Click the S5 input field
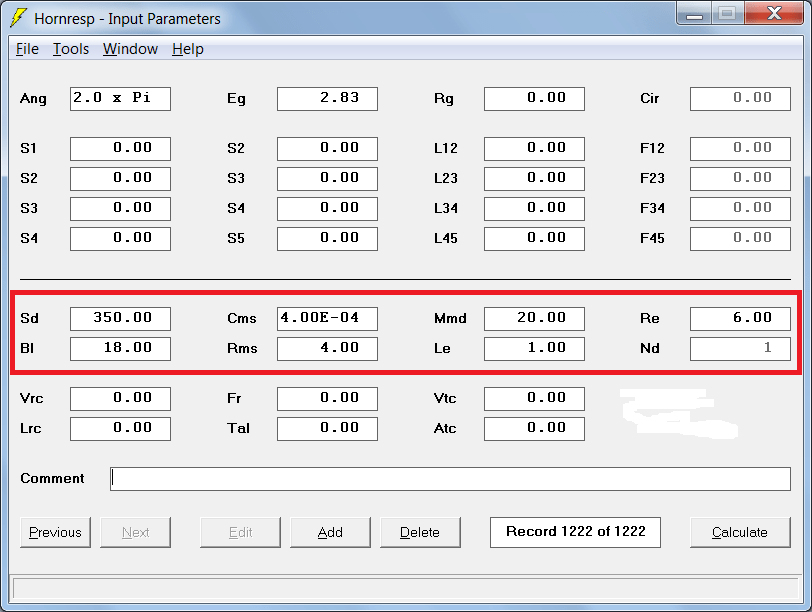Viewport: 812px width, 612px height. click(327, 239)
